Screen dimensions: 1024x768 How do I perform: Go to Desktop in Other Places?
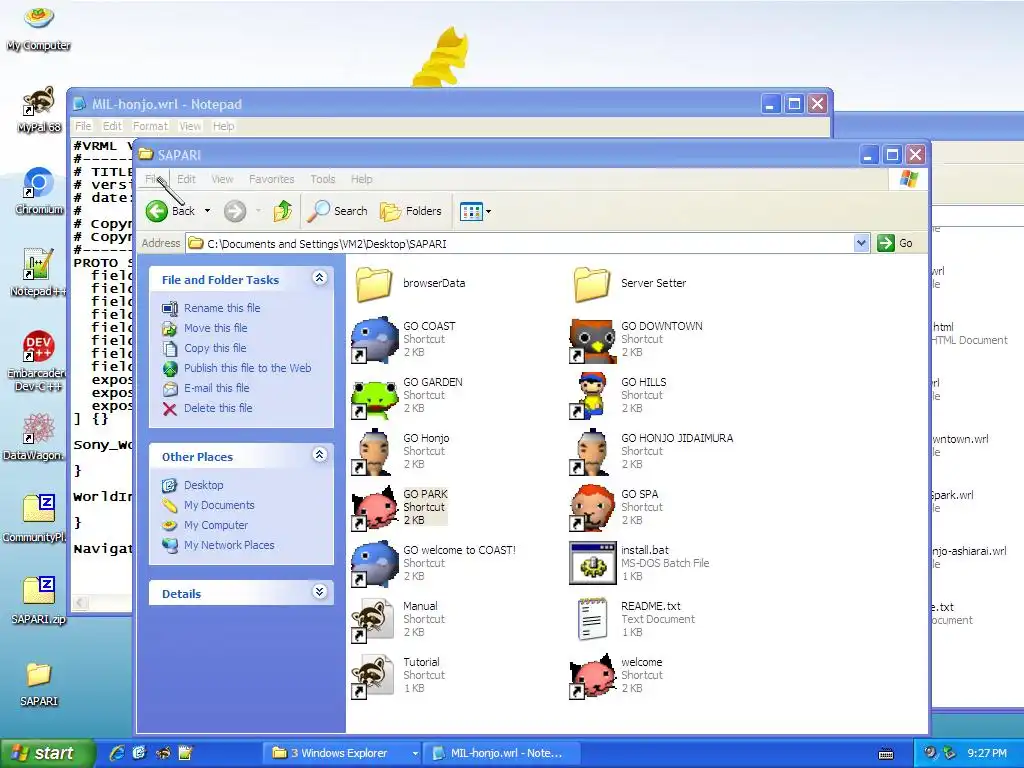click(x=203, y=486)
